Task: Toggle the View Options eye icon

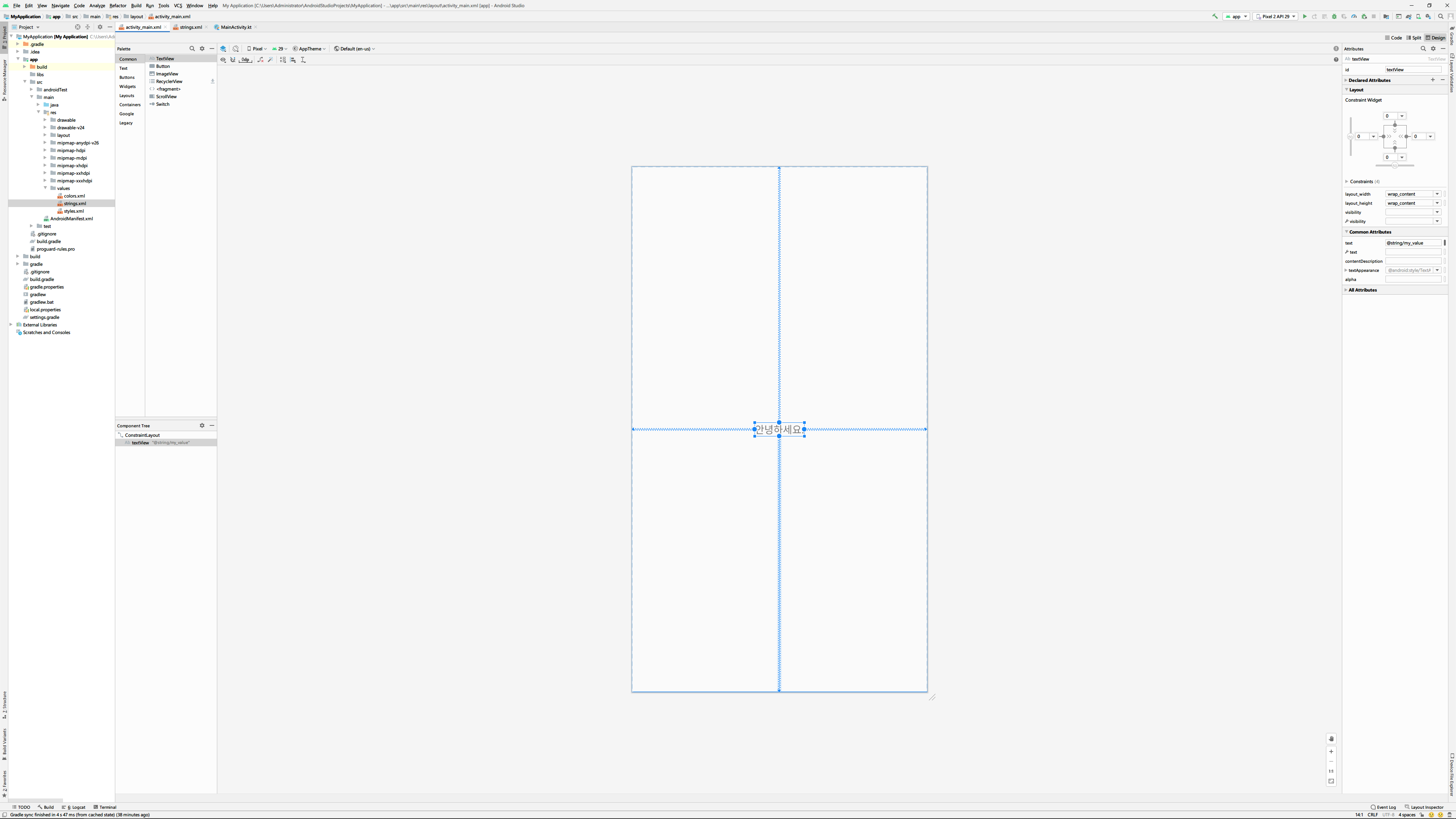Action: pos(223,60)
